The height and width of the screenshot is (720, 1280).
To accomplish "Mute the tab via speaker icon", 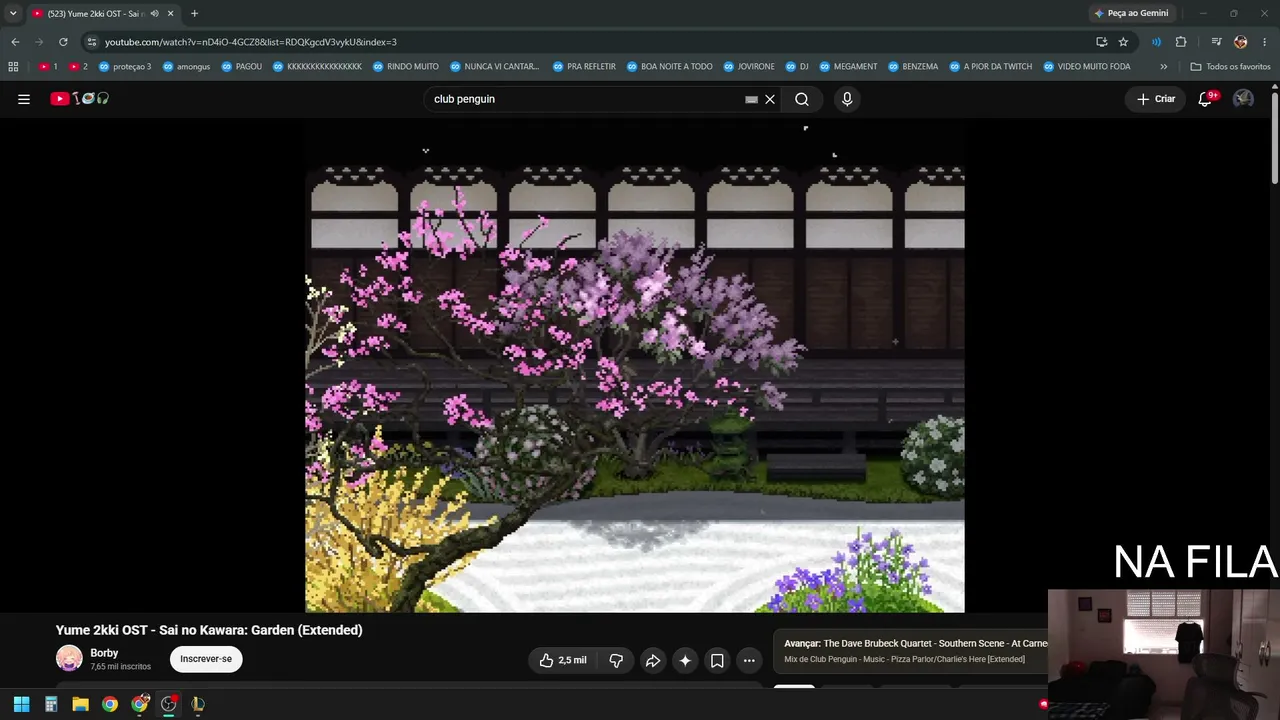I will click(154, 13).
